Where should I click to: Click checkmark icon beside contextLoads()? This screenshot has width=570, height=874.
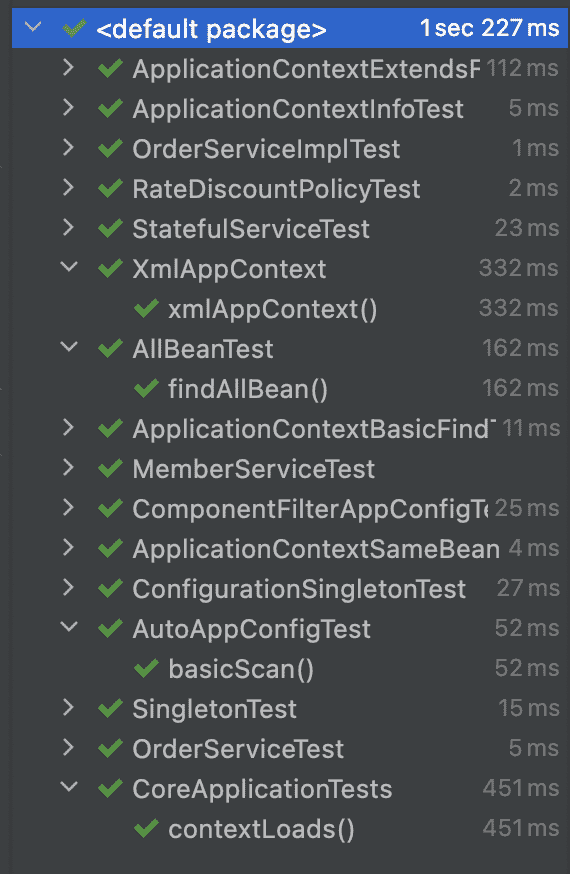tap(147, 829)
